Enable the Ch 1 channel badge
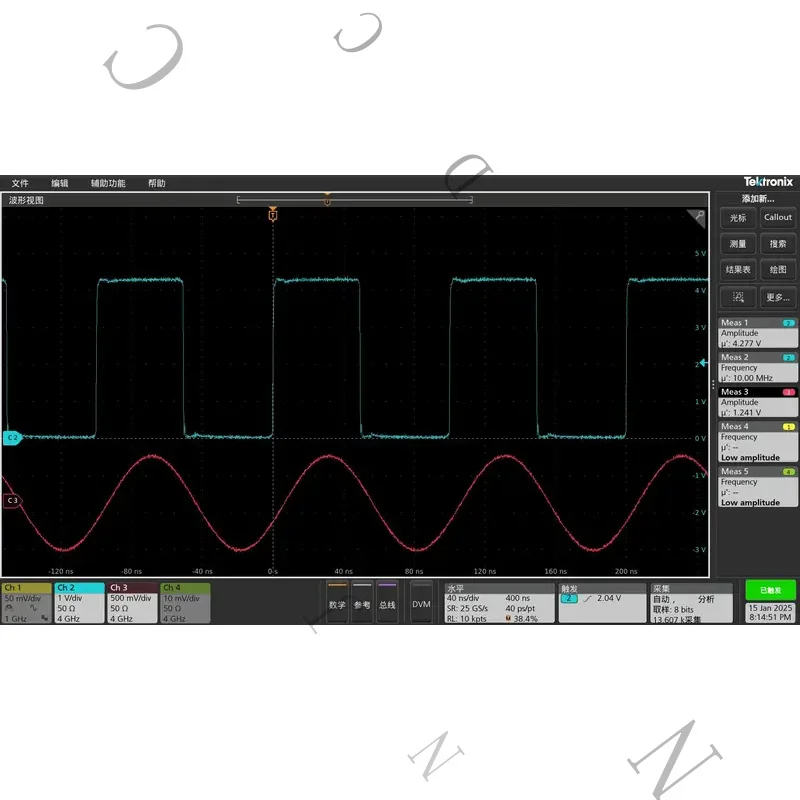Viewport: 800px width, 800px height. 27,603
